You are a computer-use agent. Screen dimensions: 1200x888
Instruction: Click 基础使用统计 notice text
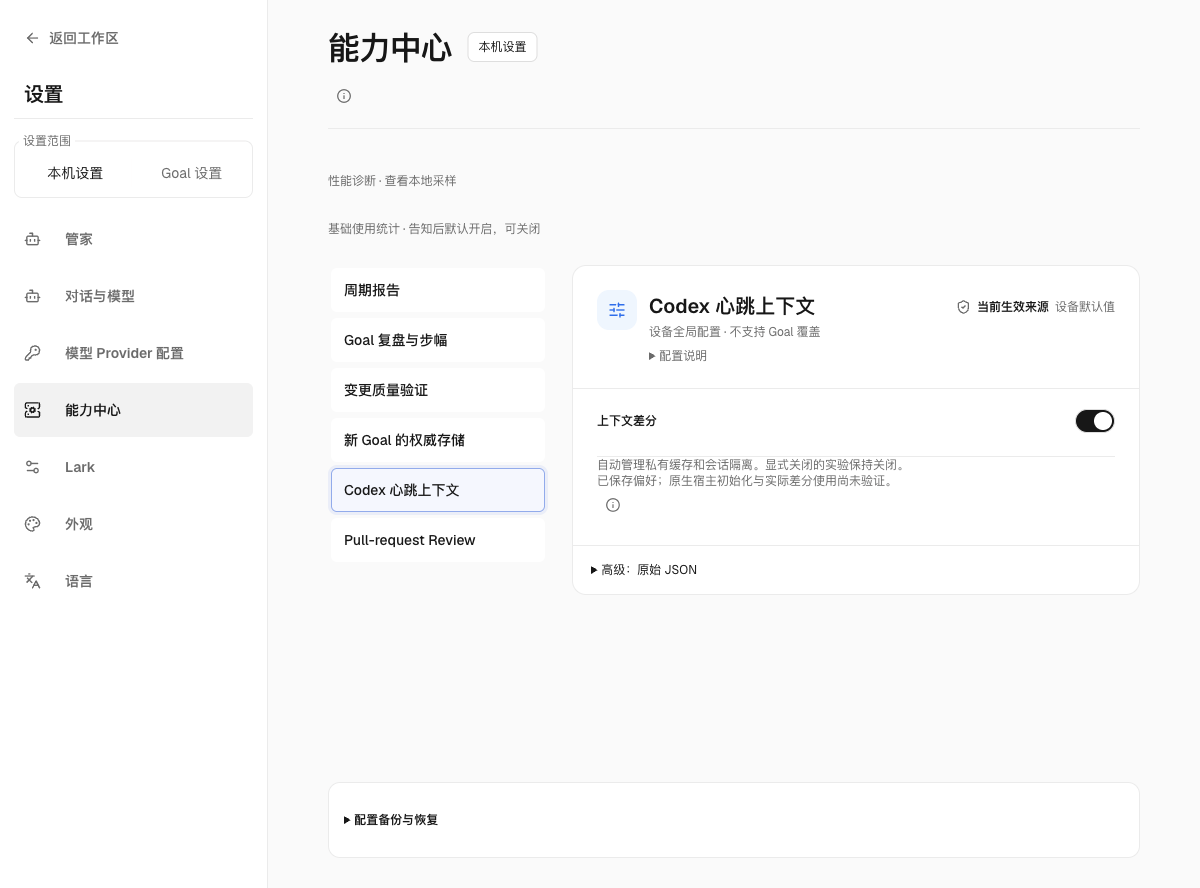click(x=434, y=229)
